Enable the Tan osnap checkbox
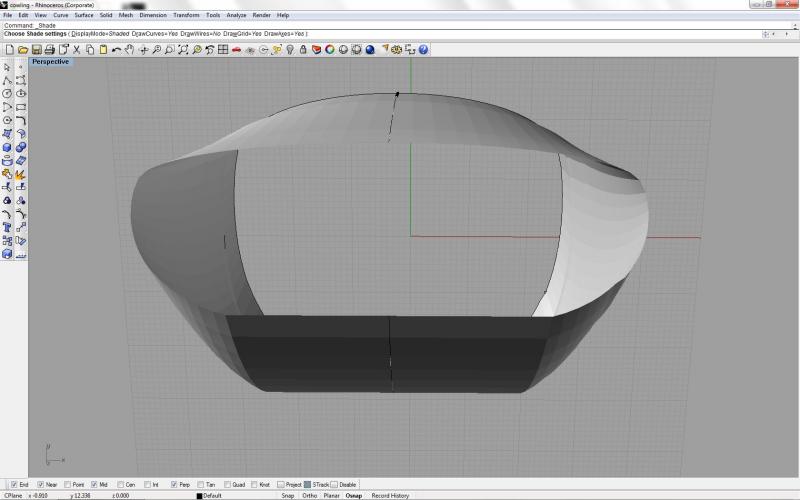The width and height of the screenshot is (800, 500). coord(201,485)
